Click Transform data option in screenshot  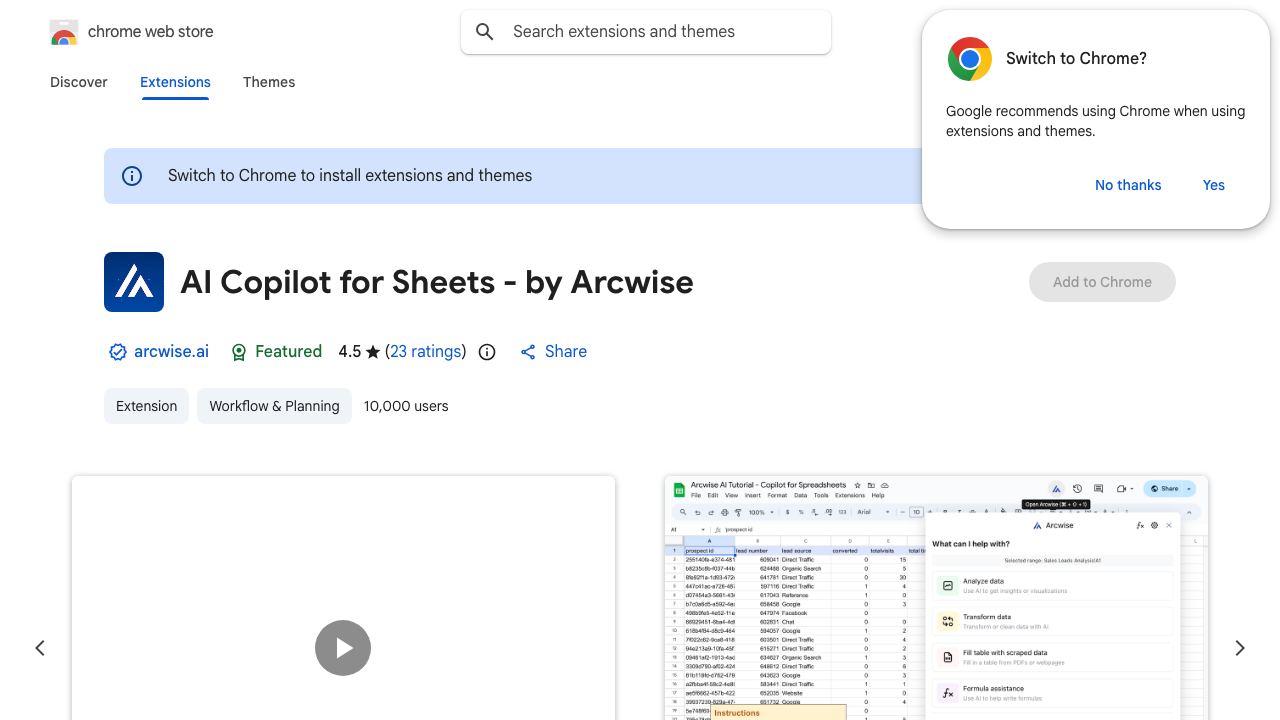(x=1053, y=622)
